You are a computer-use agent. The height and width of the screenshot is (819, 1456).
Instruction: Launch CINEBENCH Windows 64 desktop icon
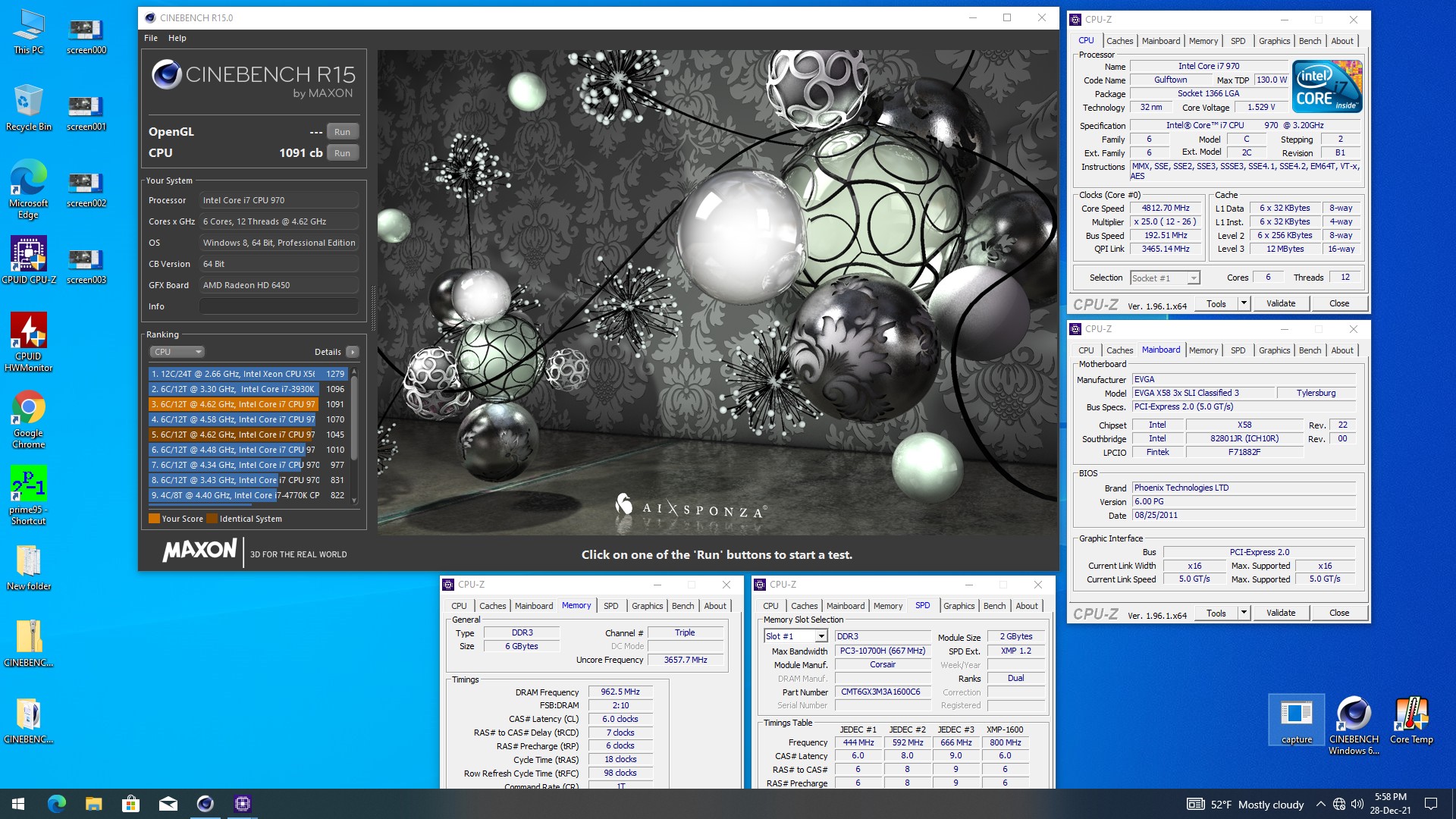click(1354, 725)
